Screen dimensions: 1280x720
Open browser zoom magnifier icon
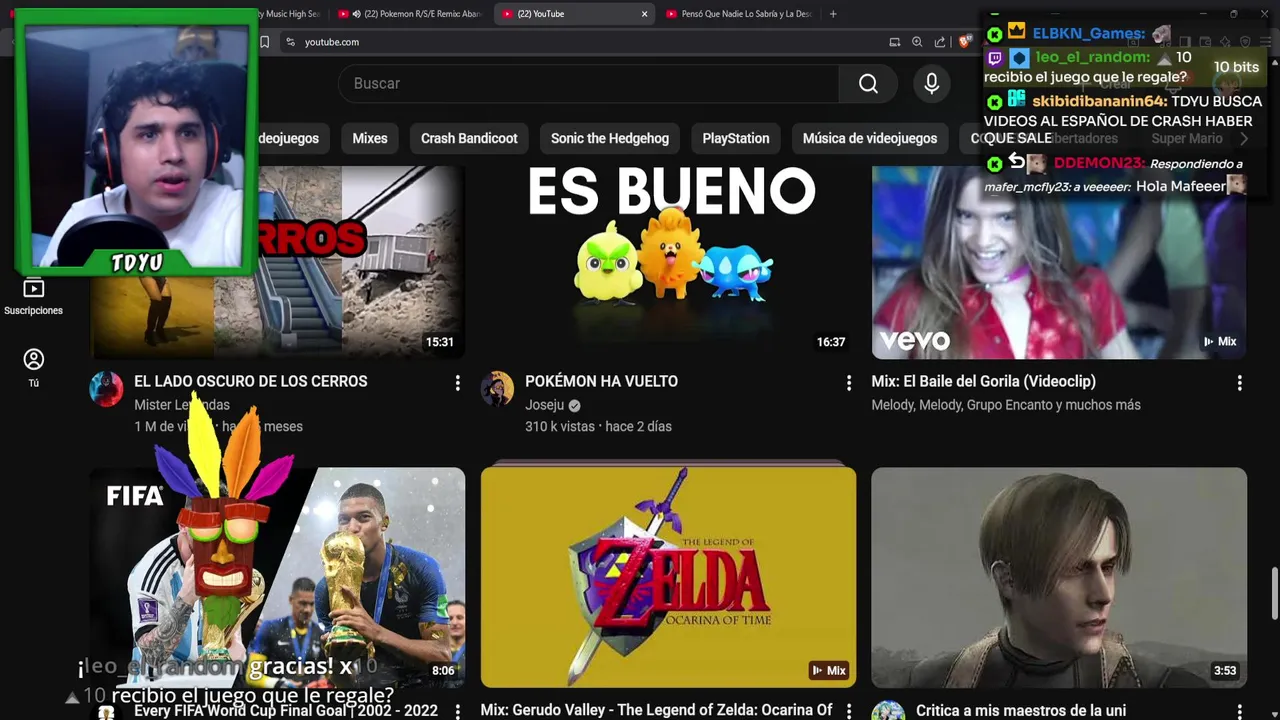point(917,42)
